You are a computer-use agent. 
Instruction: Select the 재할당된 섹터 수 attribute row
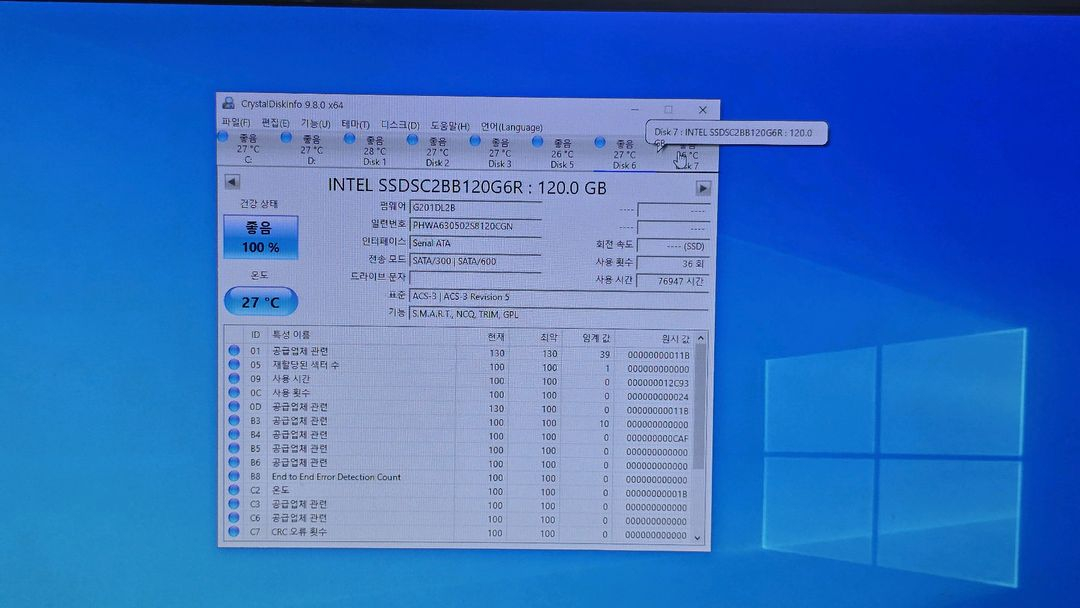[x=459, y=366]
